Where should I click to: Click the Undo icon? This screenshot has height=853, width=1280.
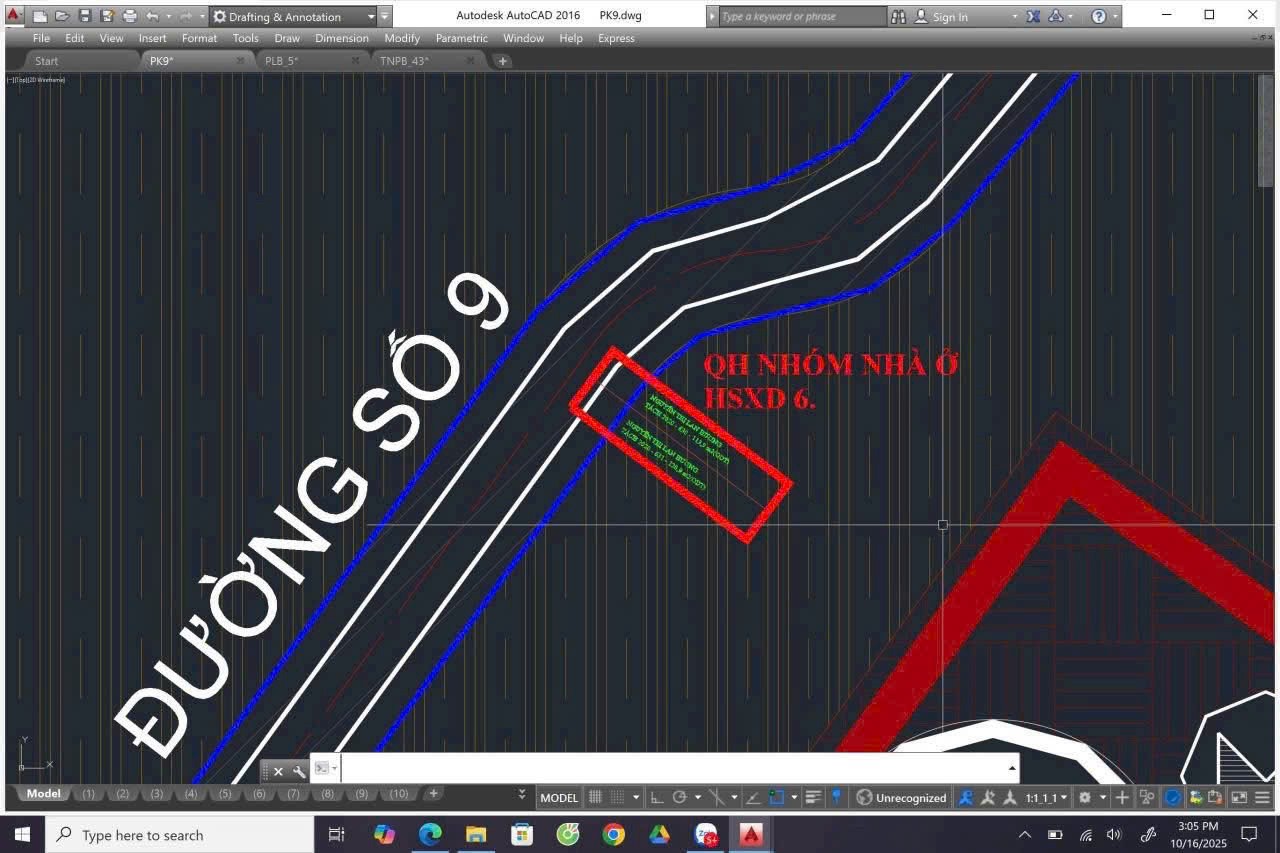pyautogui.click(x=152, y=15)
